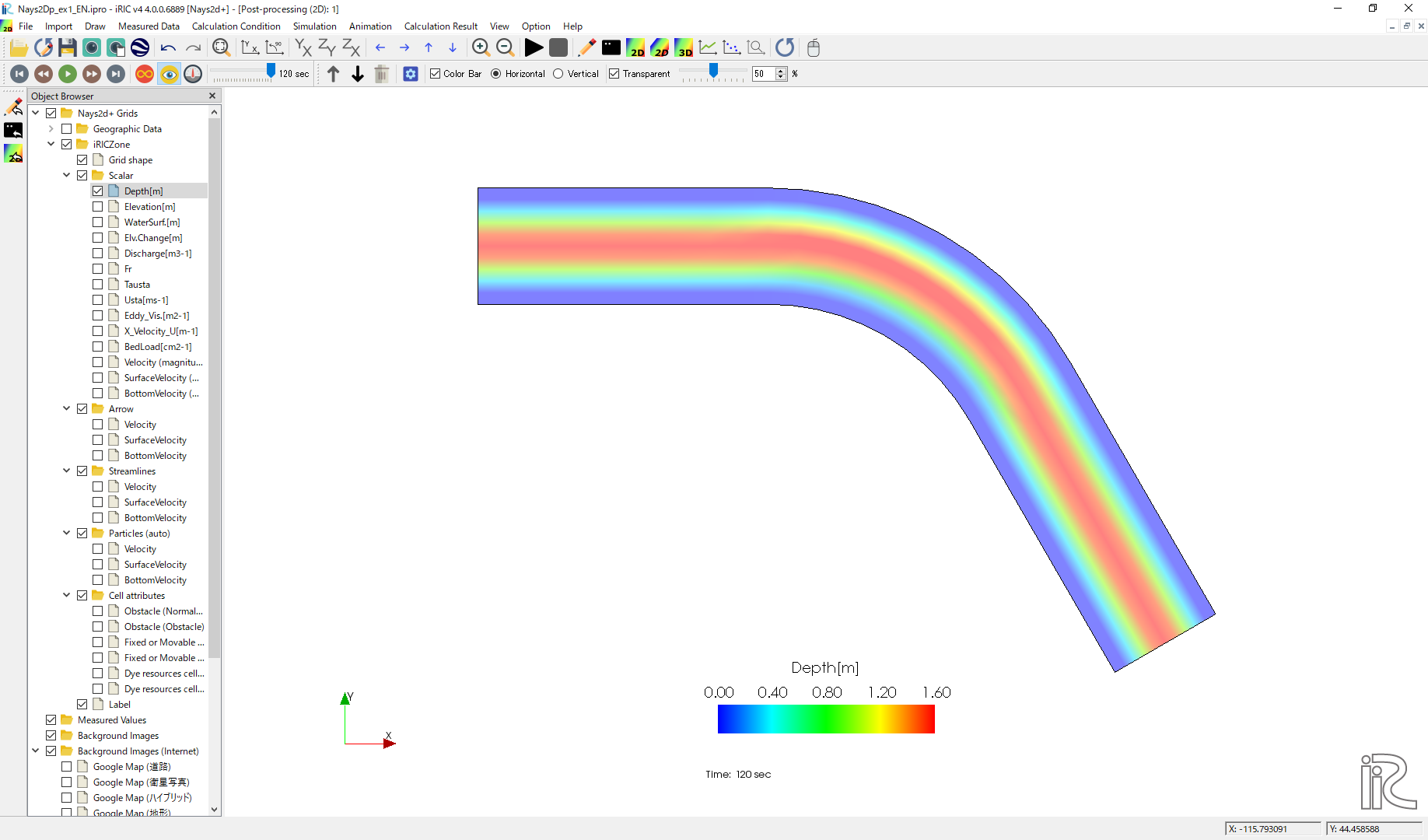This screenshot has height=840, width=1428.
Task: Open the solver console black window icon
Action: pos(611,48)
